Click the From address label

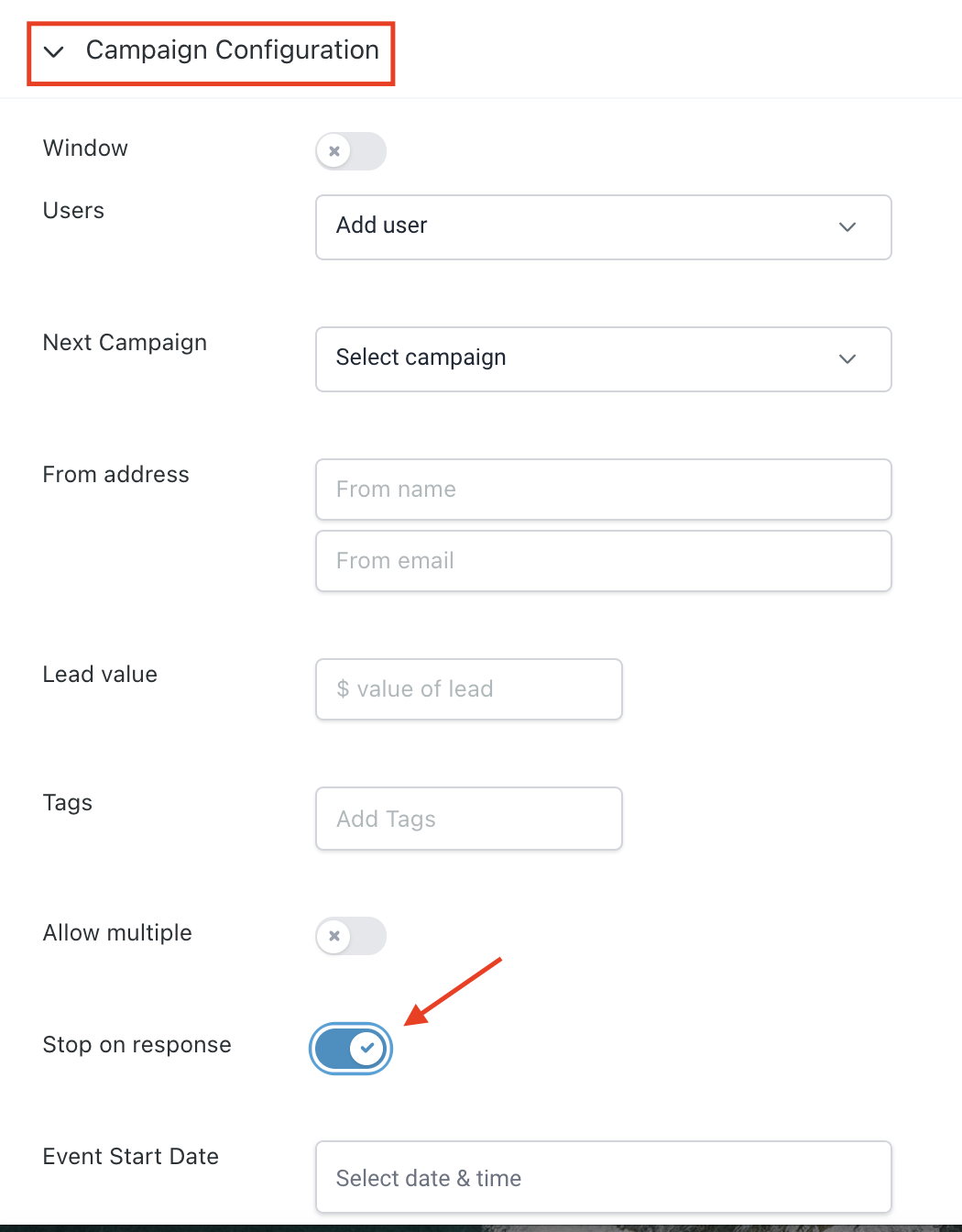point(115,475)
